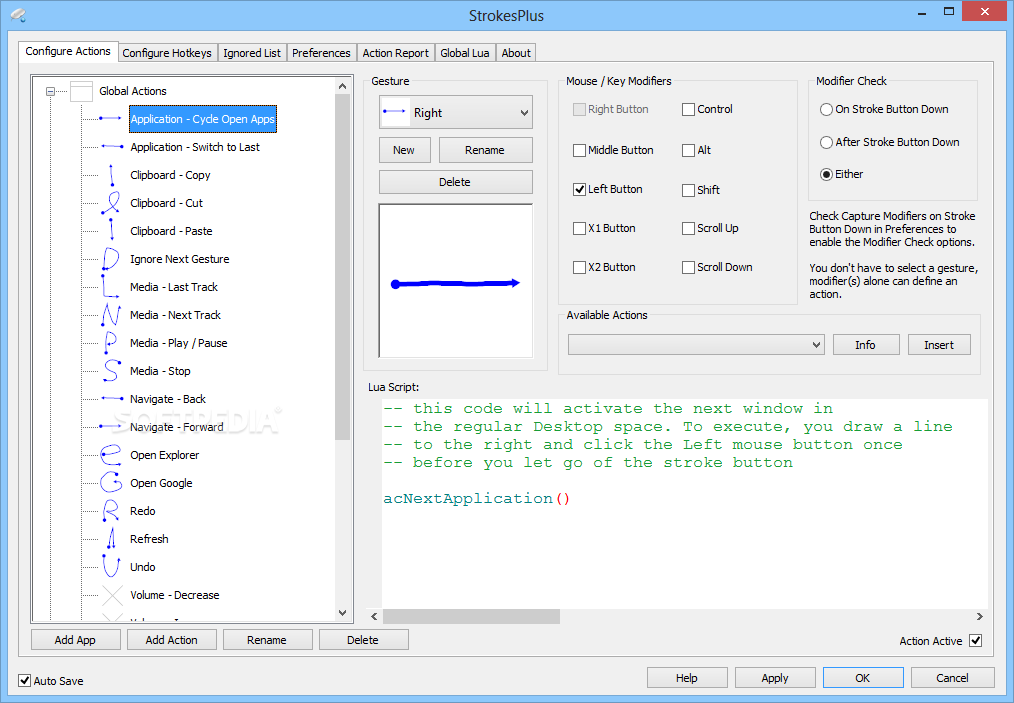Screen dimensions: 1014x703
Task: Click the Refresh gesture icon
Action: coord(111,539)
